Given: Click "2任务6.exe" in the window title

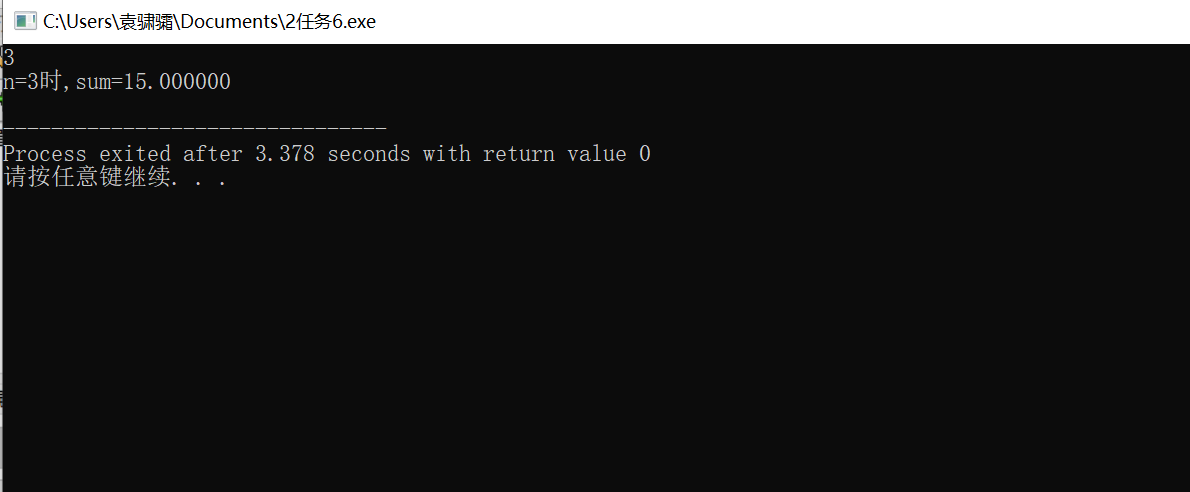Looking at the screenshot, I should [x=338, y=21].
